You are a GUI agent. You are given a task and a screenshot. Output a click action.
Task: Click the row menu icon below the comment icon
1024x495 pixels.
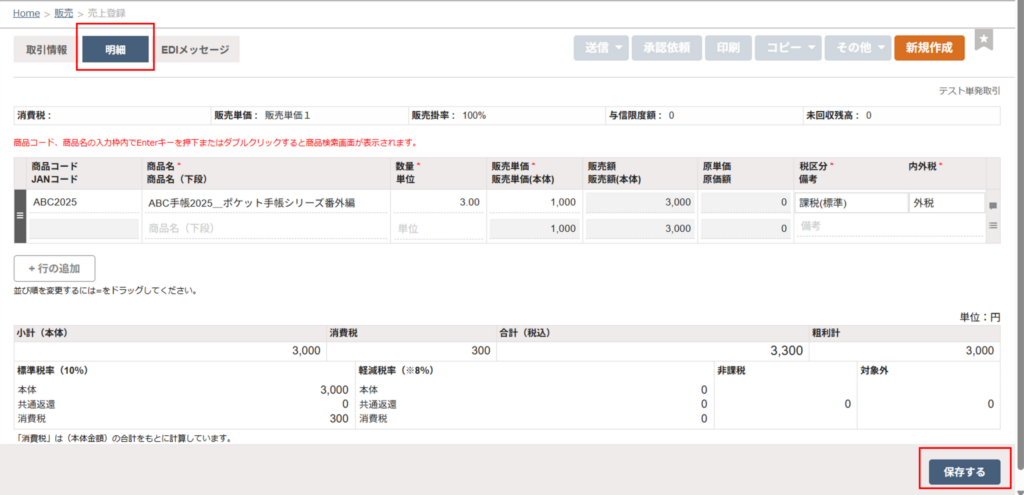pos(993,226)
